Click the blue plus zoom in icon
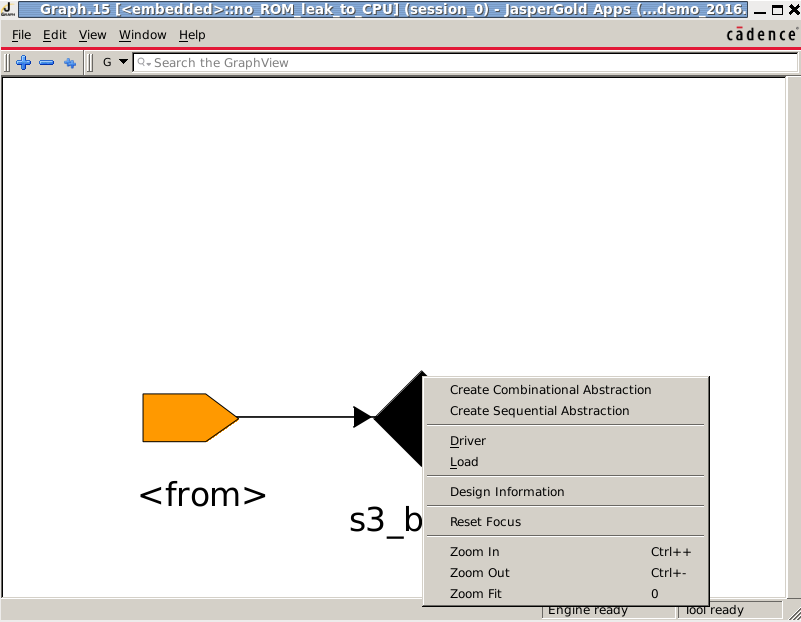 (23, 63)
